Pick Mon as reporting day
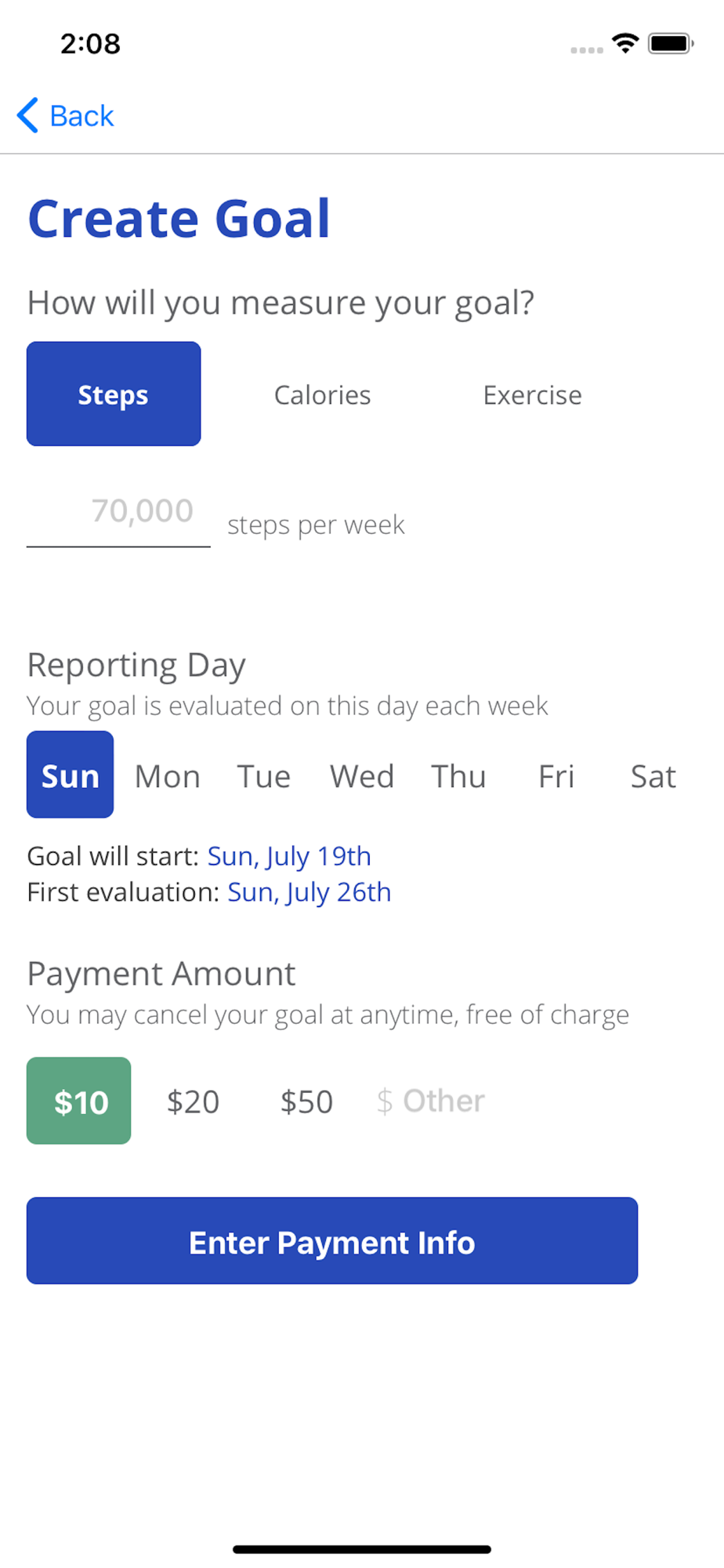The width and height of the screenshot is (724, 1568). coord(168,776)
